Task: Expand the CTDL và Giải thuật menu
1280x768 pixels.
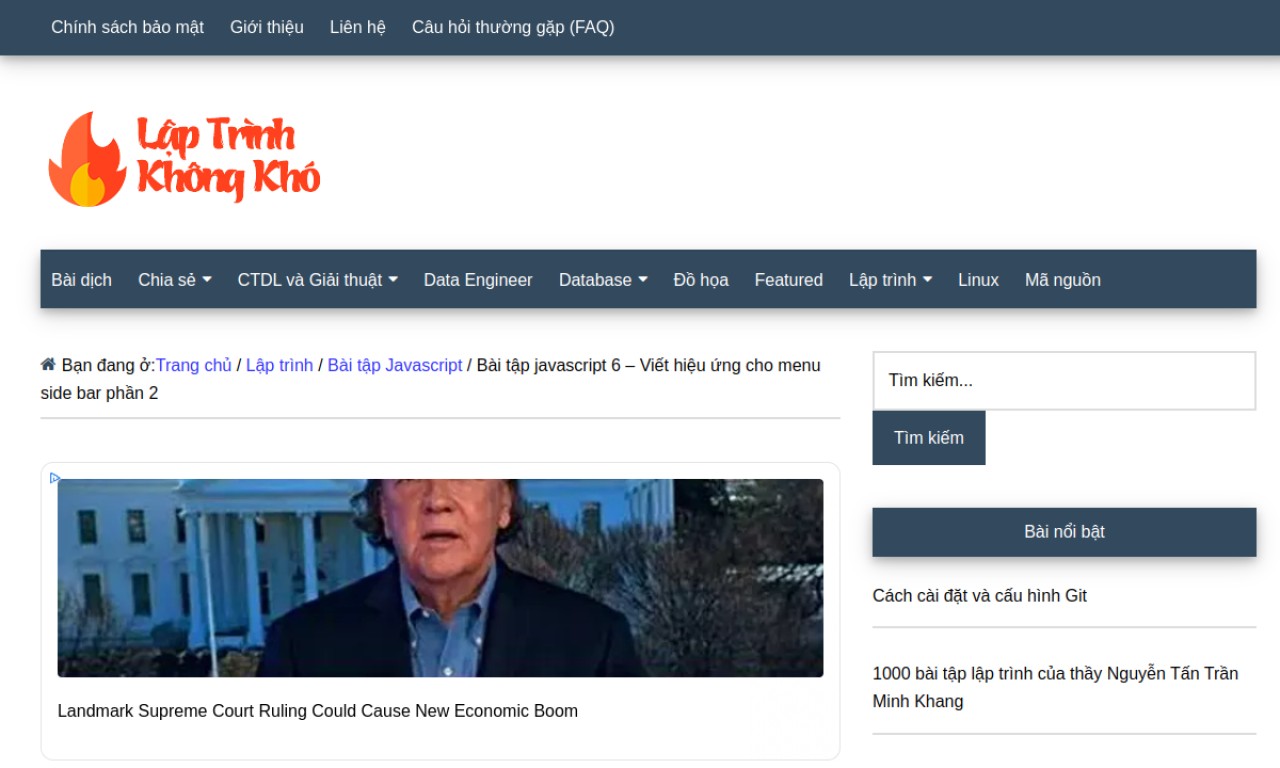Action: 318,280
